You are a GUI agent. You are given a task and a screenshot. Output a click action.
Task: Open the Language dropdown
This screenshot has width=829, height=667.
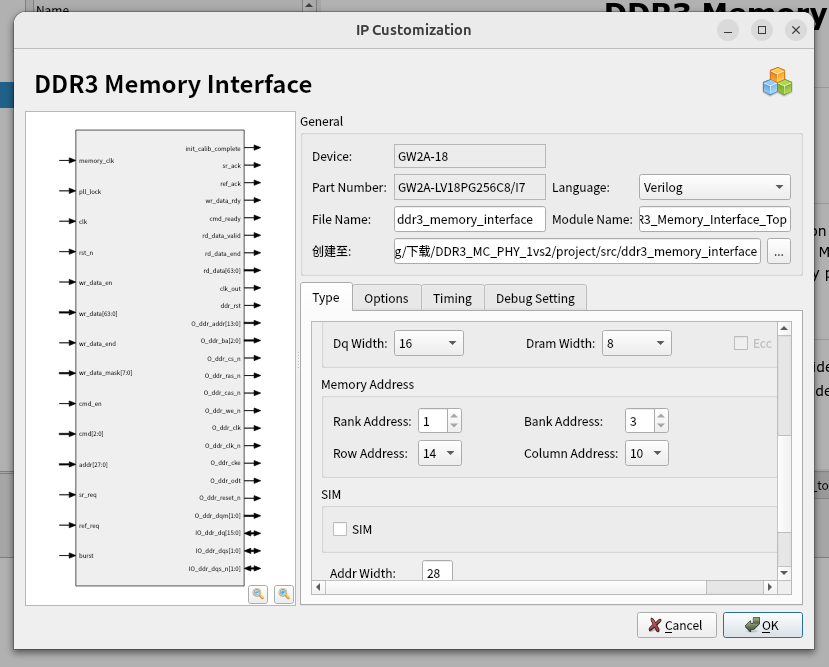coord(715,187)
